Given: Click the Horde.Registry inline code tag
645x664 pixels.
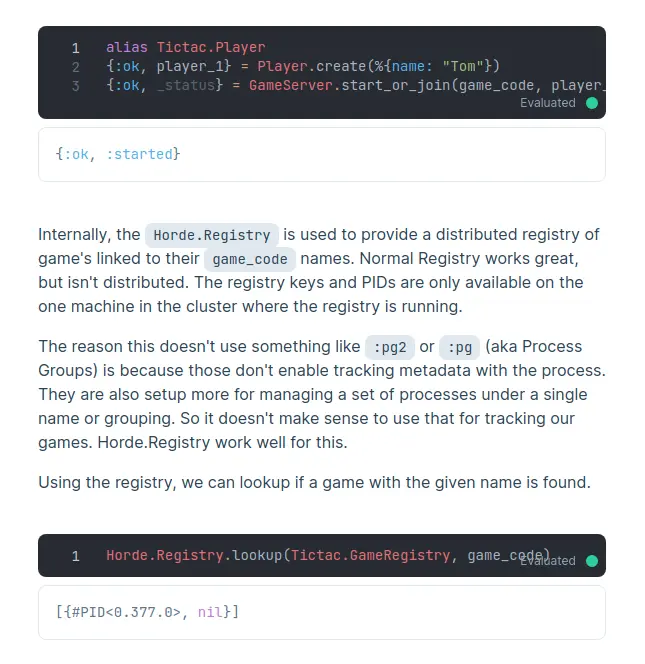Looking at the screenshot, I should click(x=211, y=236).
